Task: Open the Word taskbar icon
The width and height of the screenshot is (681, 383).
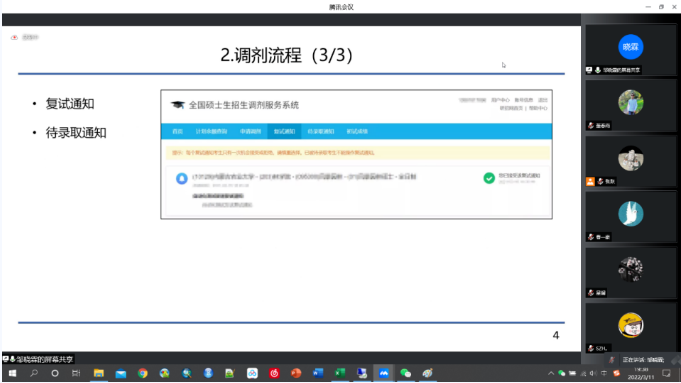Action: [x=318, y=373]
